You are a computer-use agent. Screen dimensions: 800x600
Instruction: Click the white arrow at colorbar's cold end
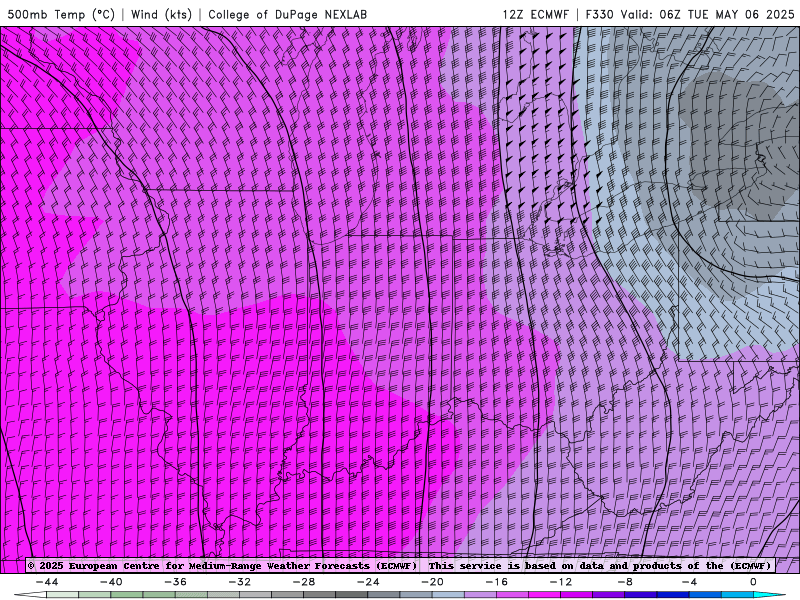click(30, 595)
